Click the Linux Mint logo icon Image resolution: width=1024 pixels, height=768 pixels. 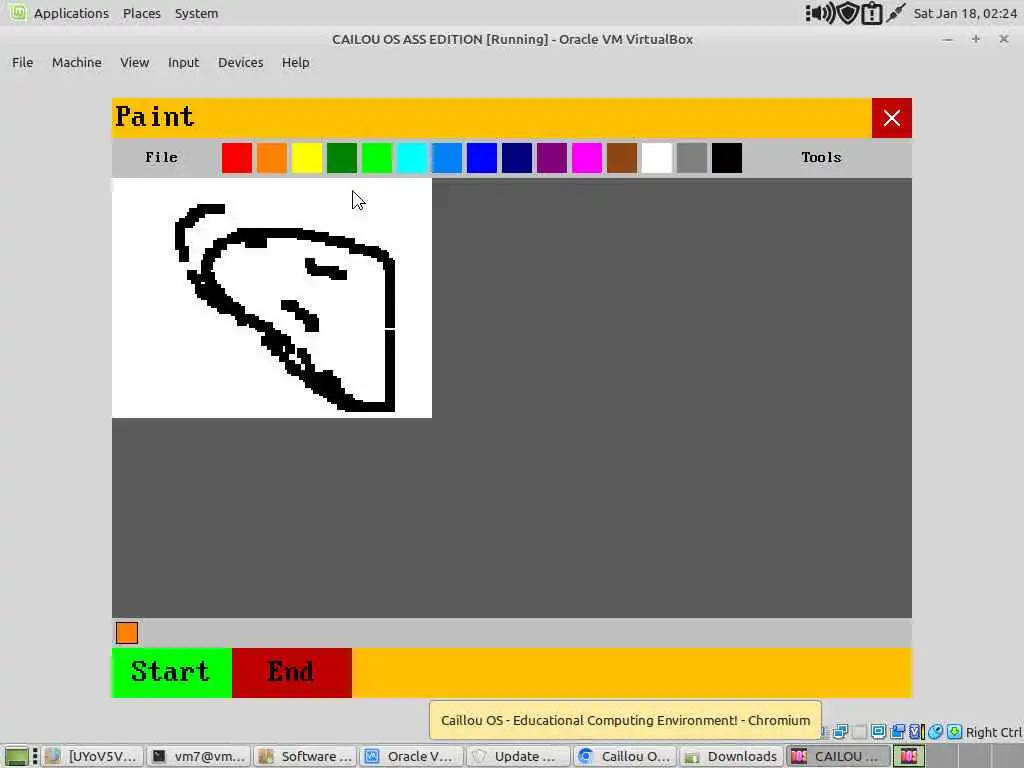18,12
